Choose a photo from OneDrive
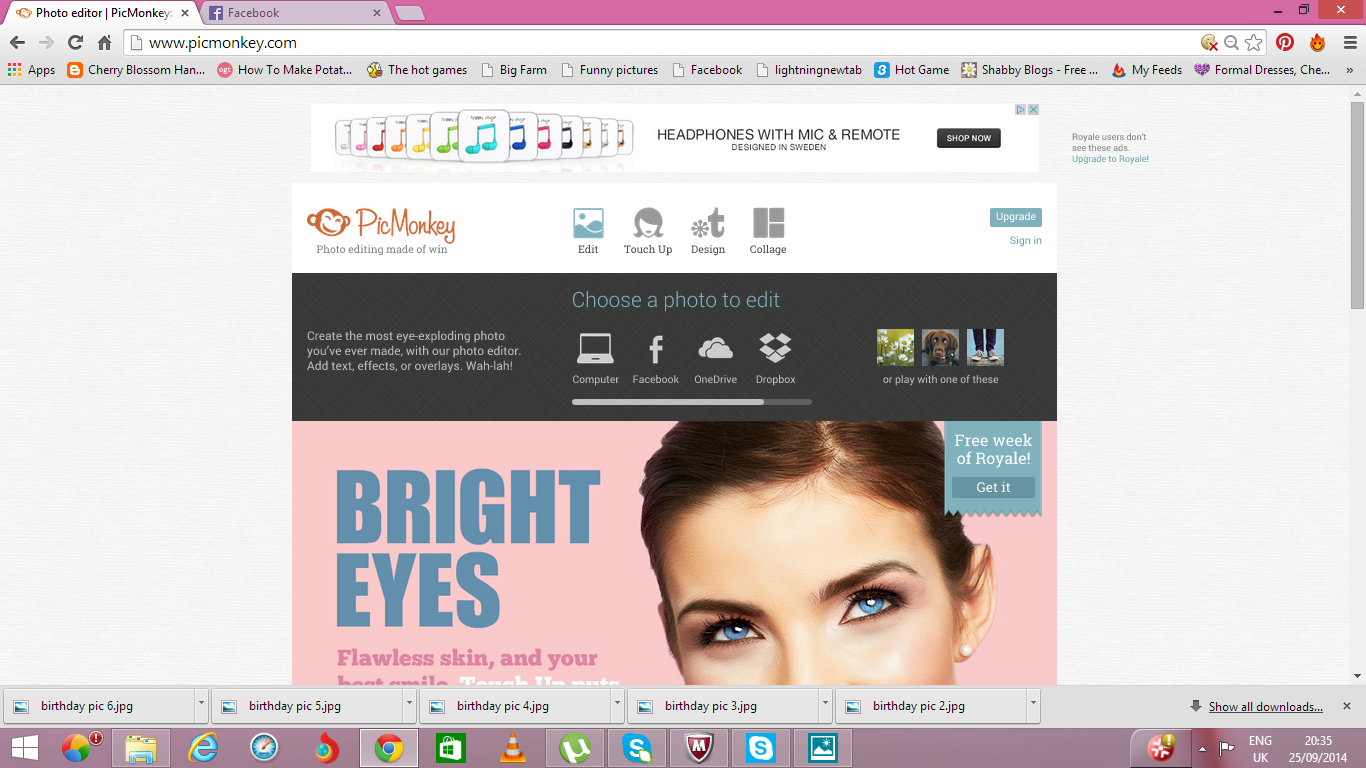1366x768 pixels. (x=715, y=349)
